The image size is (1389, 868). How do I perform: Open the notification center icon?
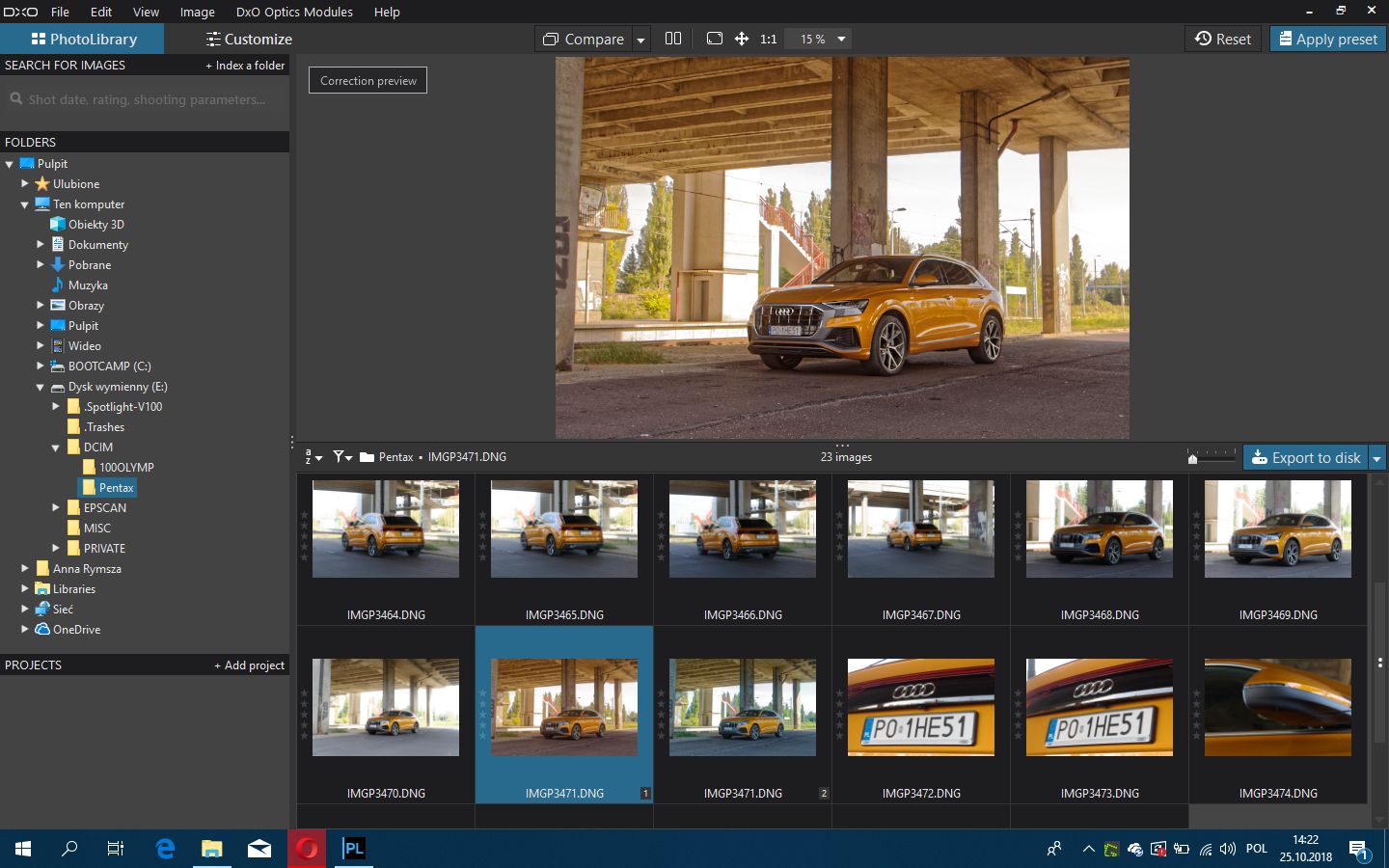click(1359, 850)
